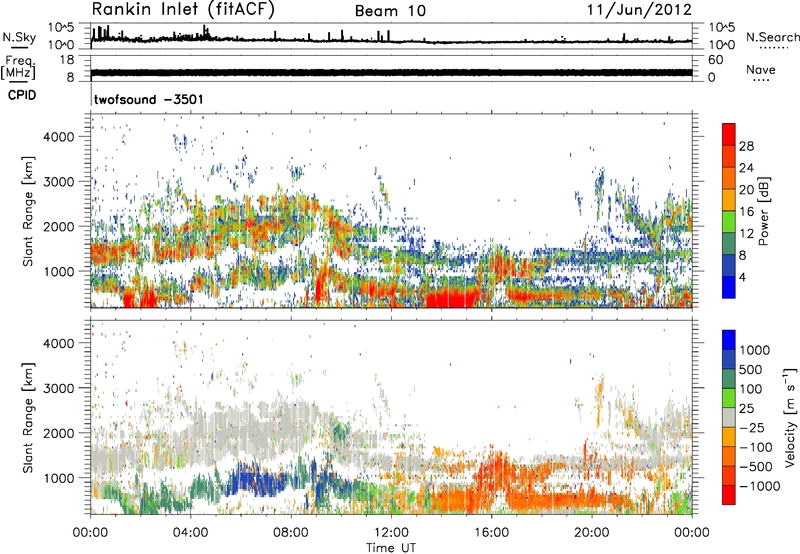Click the 18 label on the frequency axis

coord(67,60)
